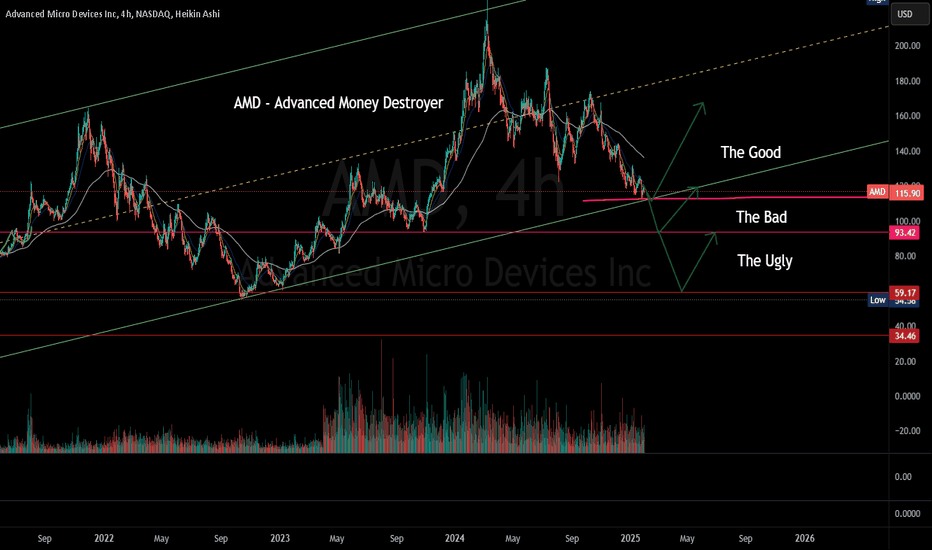Click the 100.00 price scale value
932x550 pixels.
coord(907,221)
